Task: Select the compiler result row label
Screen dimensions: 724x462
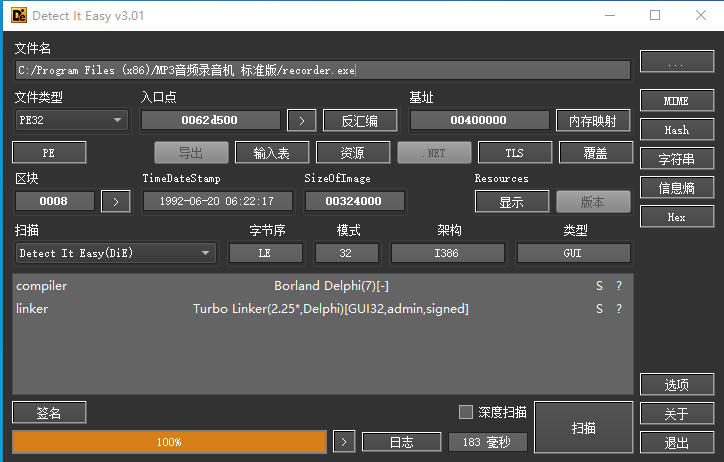Action: tap(42, 286)
